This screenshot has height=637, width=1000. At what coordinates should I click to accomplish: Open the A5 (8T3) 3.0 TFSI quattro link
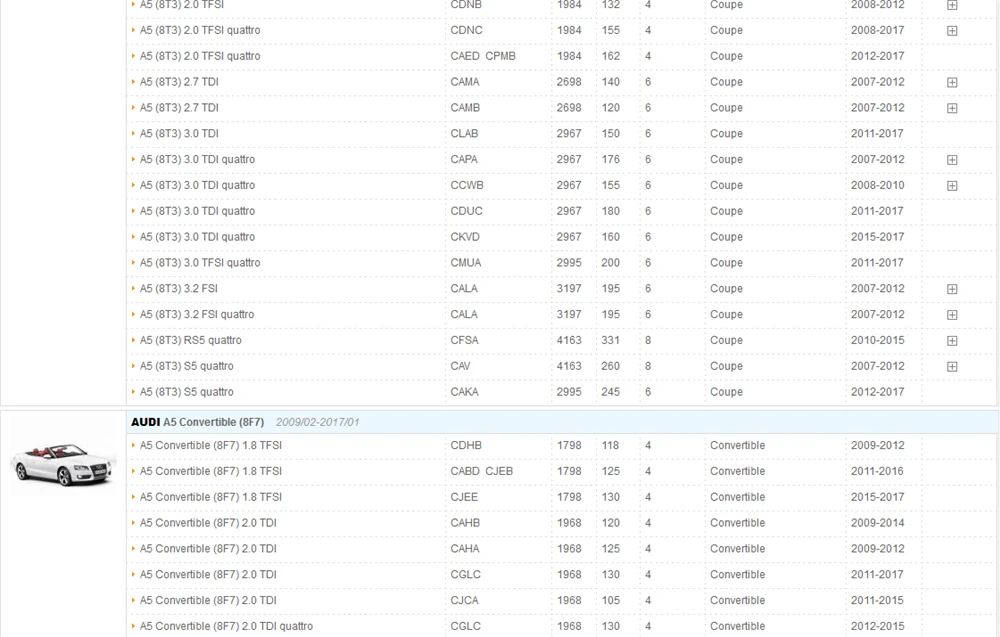click(200, 263)
